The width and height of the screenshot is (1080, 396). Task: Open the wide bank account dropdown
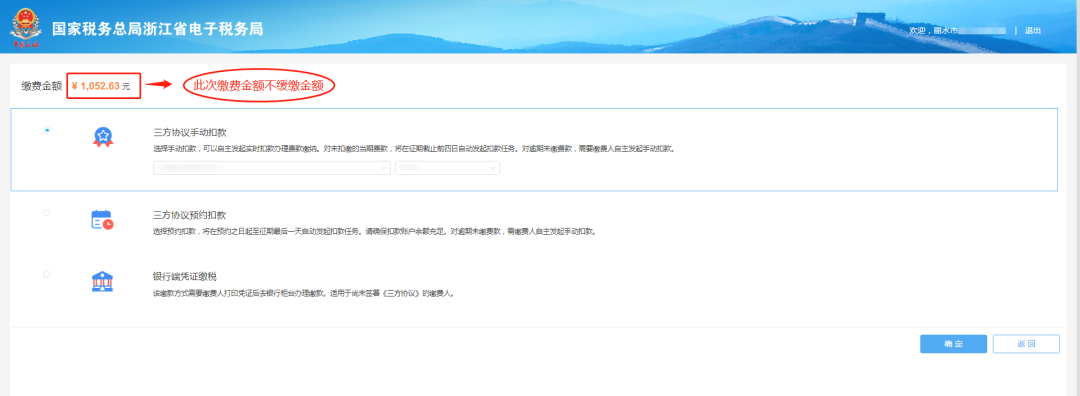(272, 167)
